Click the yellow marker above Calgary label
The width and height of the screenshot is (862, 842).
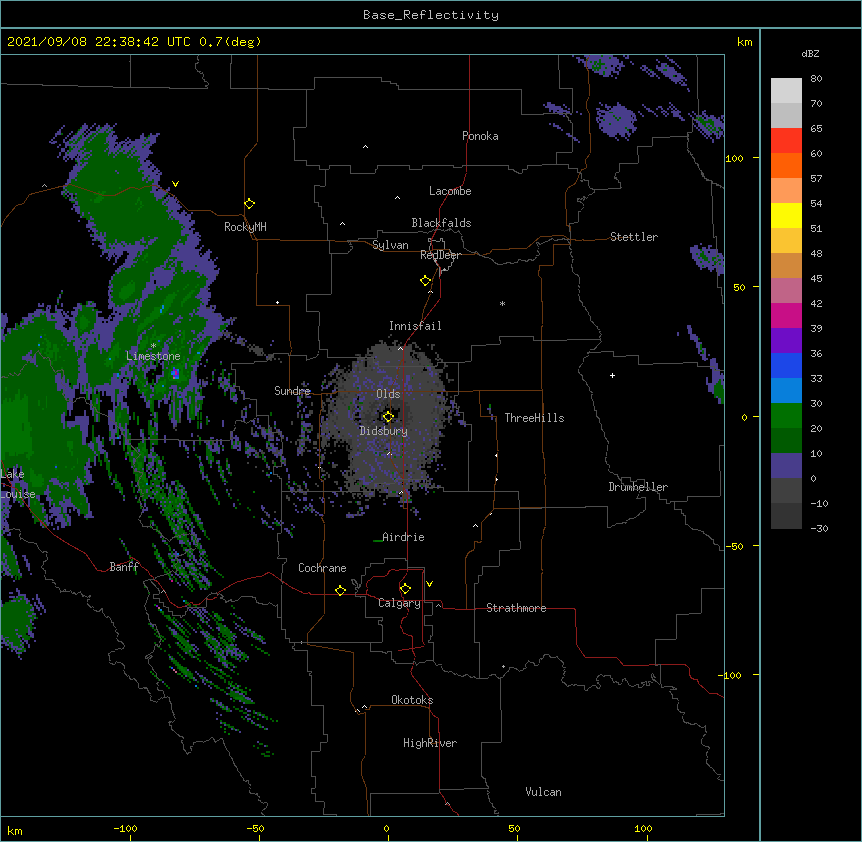tap(405, 589)
